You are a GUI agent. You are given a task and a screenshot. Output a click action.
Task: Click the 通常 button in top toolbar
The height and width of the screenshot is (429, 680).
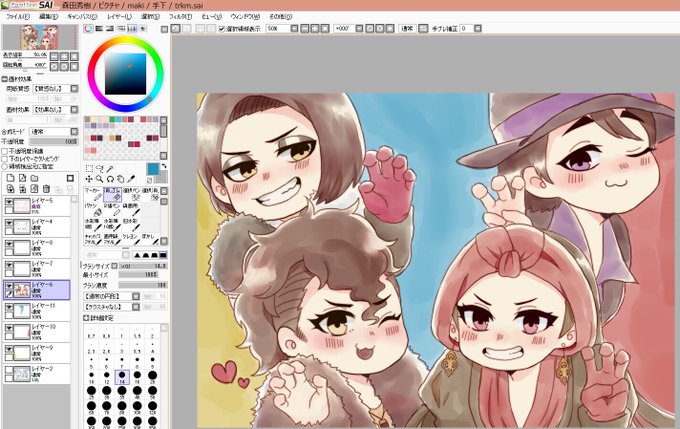pos(407,29)
